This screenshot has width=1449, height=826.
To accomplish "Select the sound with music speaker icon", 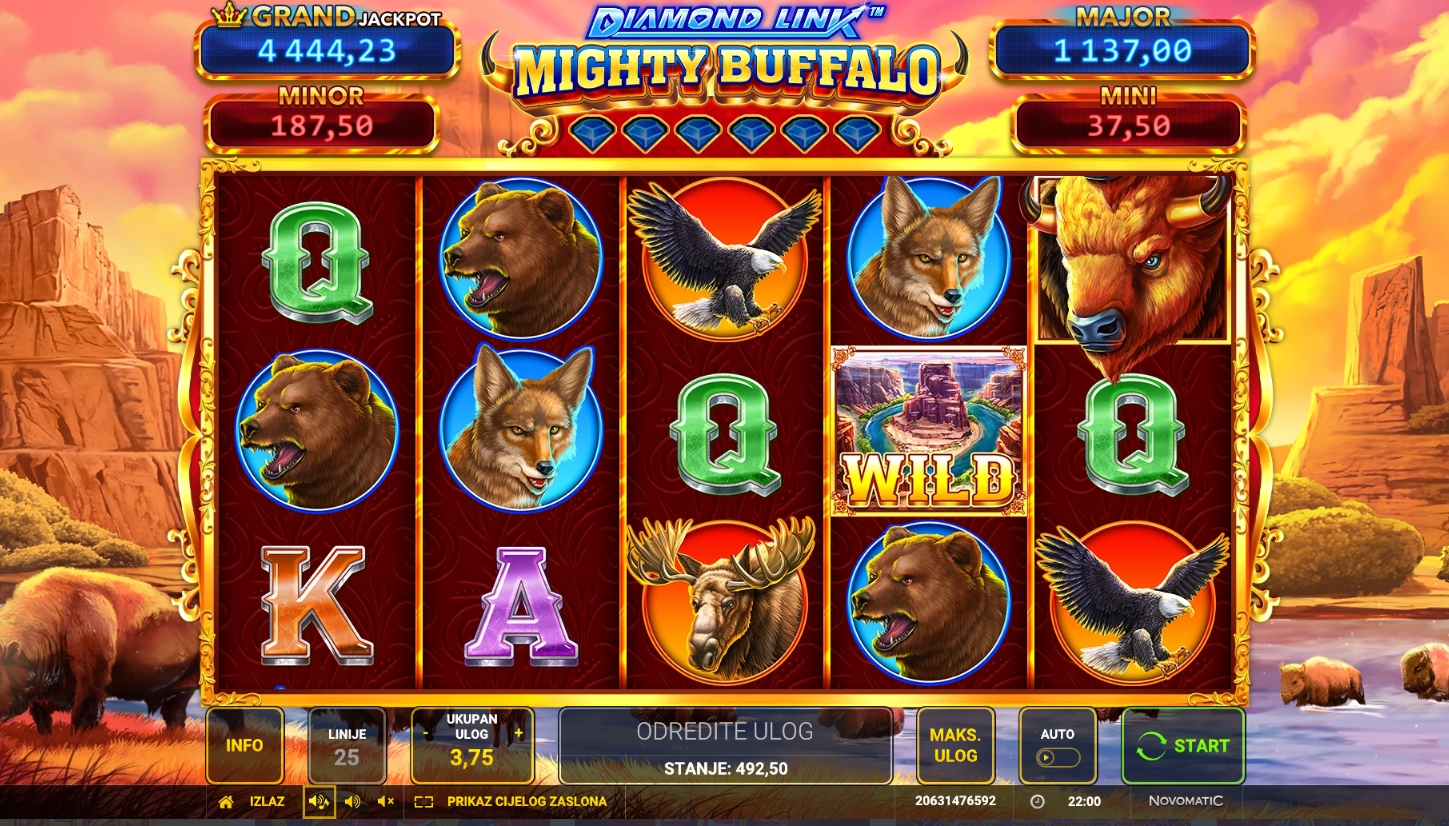I will 319,802.
